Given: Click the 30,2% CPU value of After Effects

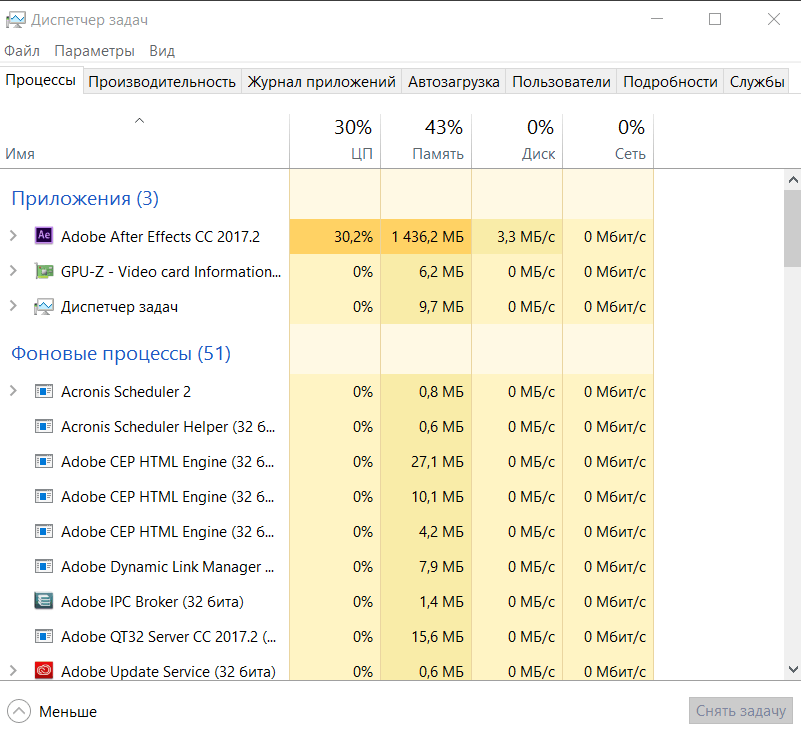Looking at the screenshot, I should click(353, 237).
